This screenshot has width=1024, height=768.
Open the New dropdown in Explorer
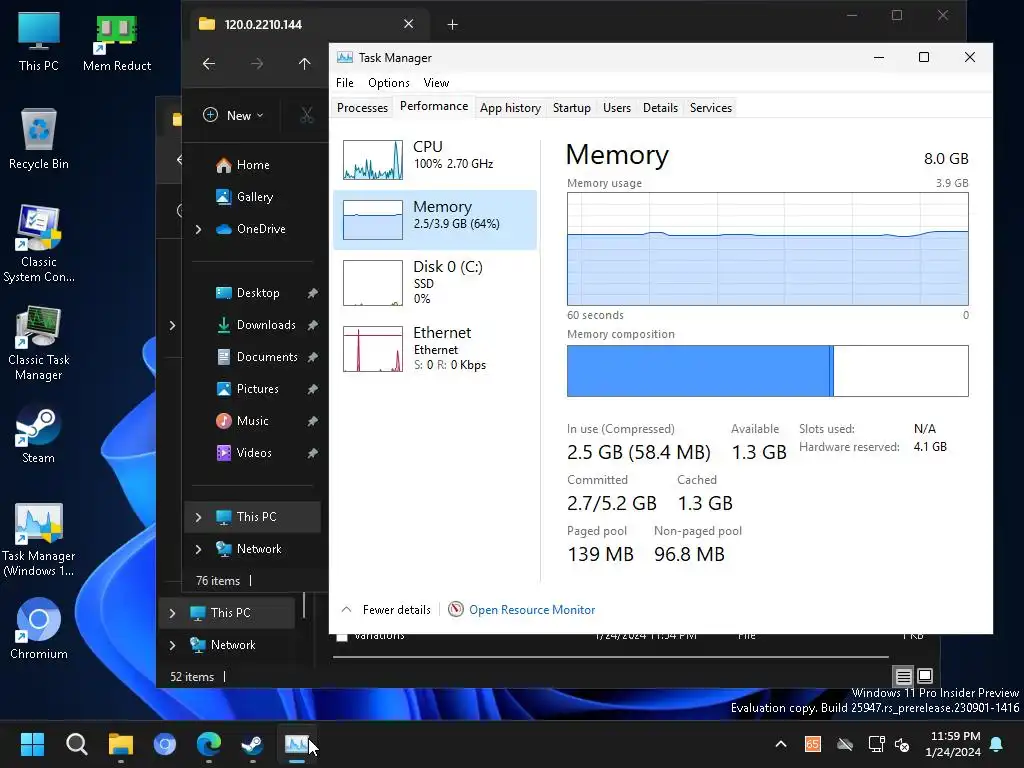pyautogui.click(x=233, y=116)
